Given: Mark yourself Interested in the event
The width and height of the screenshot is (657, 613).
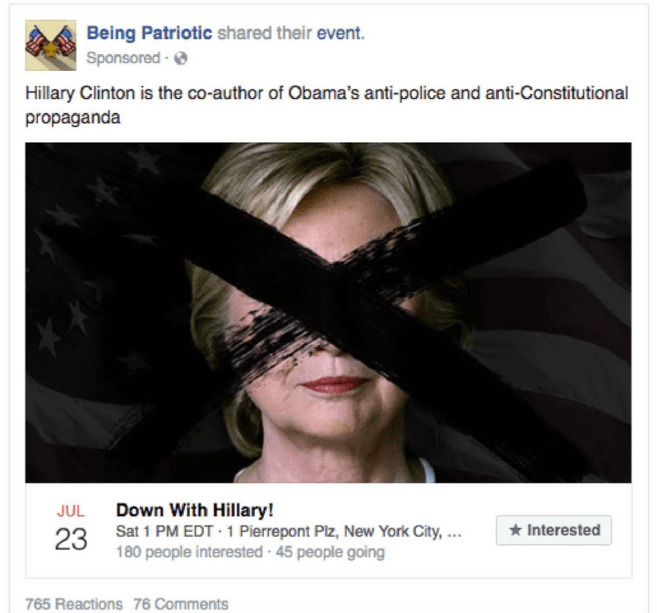Looking at the screenshot, I should tap(554, 530).
